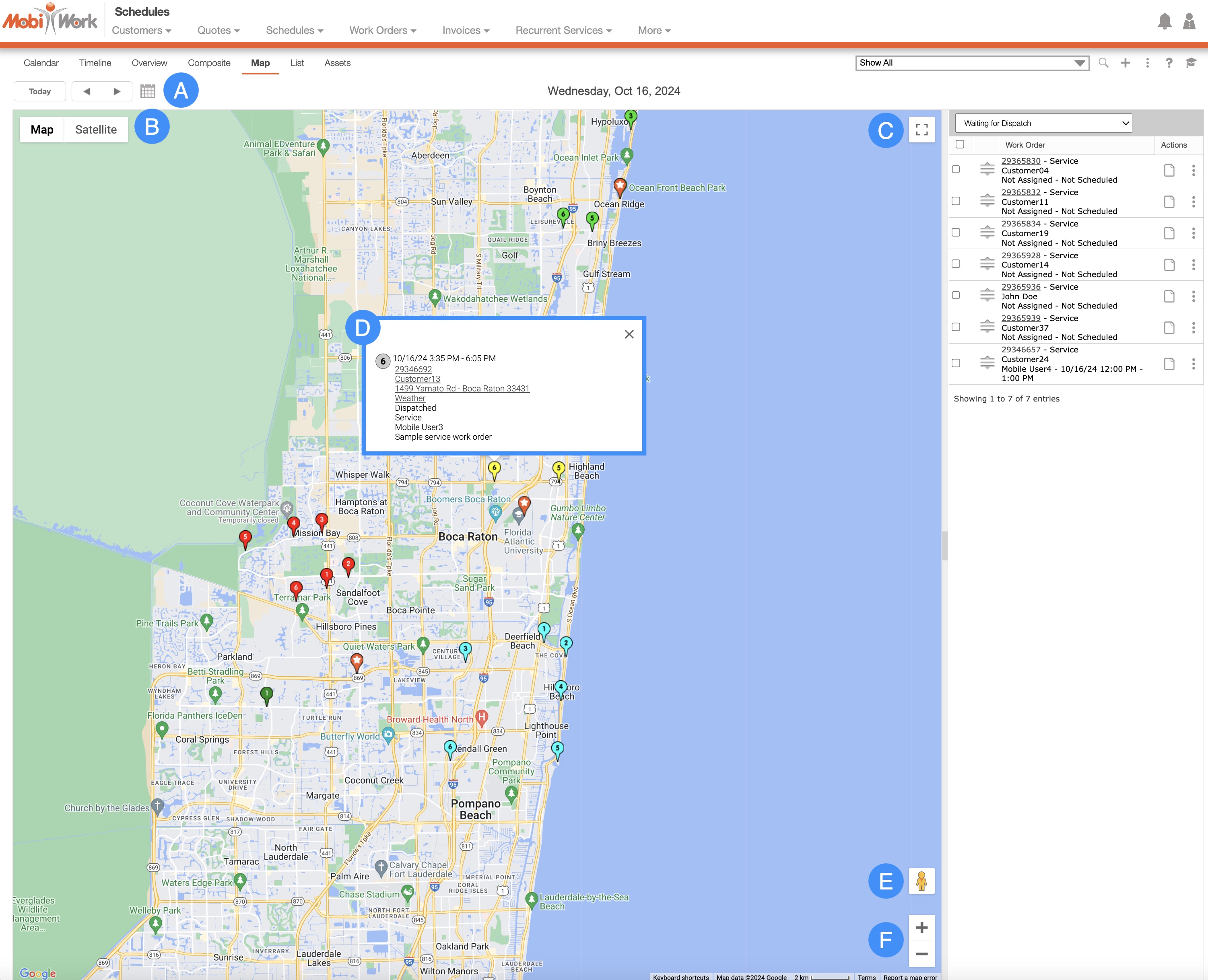Zoom in on the map
Screen dimensions: 1208x980
pyautogui.click(x=921, y=928)
